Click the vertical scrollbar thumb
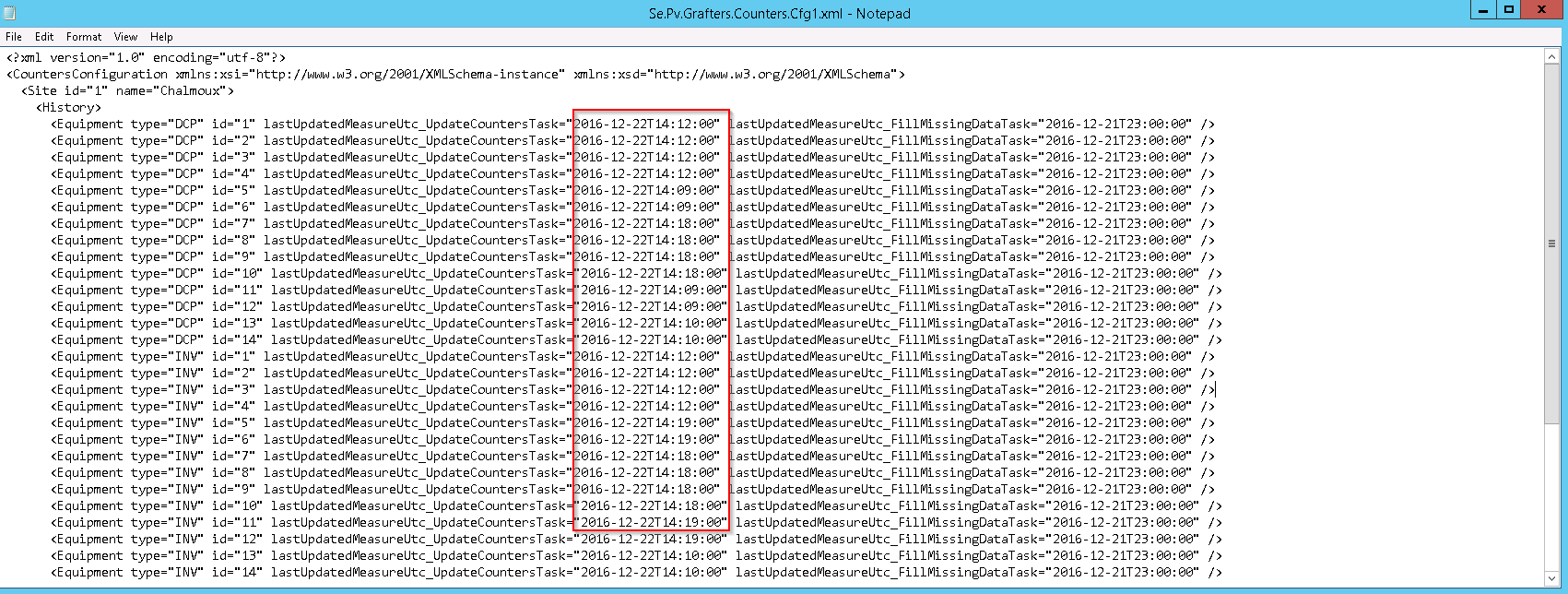 tap(1552, 244)
